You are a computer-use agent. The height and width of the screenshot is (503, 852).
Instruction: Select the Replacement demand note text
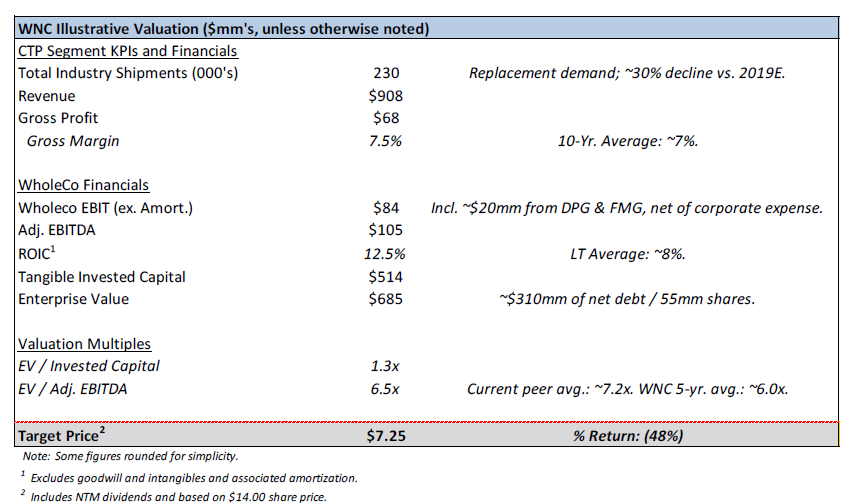point(627,73)
